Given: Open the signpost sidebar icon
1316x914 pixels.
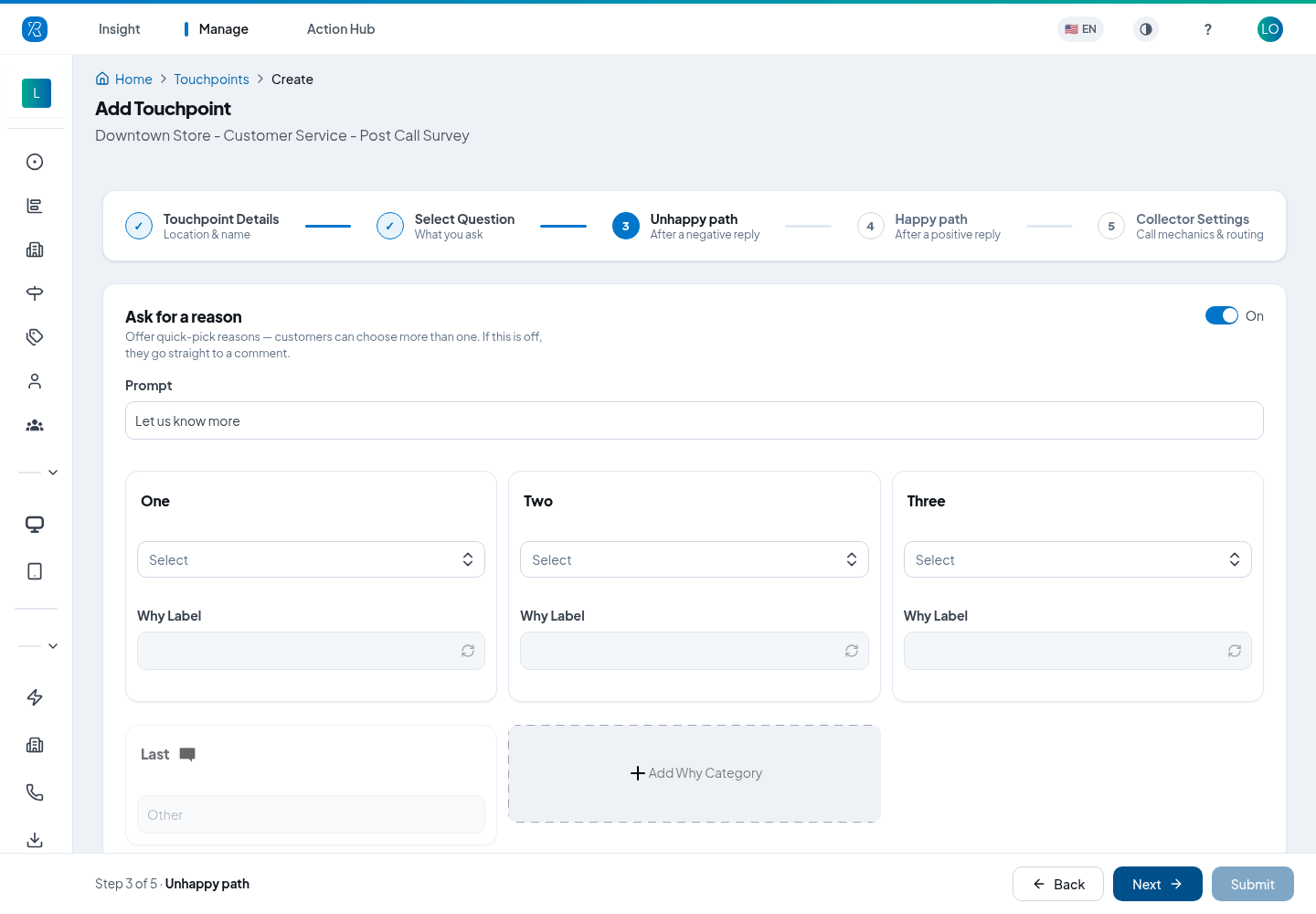Looking at the screenshot, I should click(35, 293).
